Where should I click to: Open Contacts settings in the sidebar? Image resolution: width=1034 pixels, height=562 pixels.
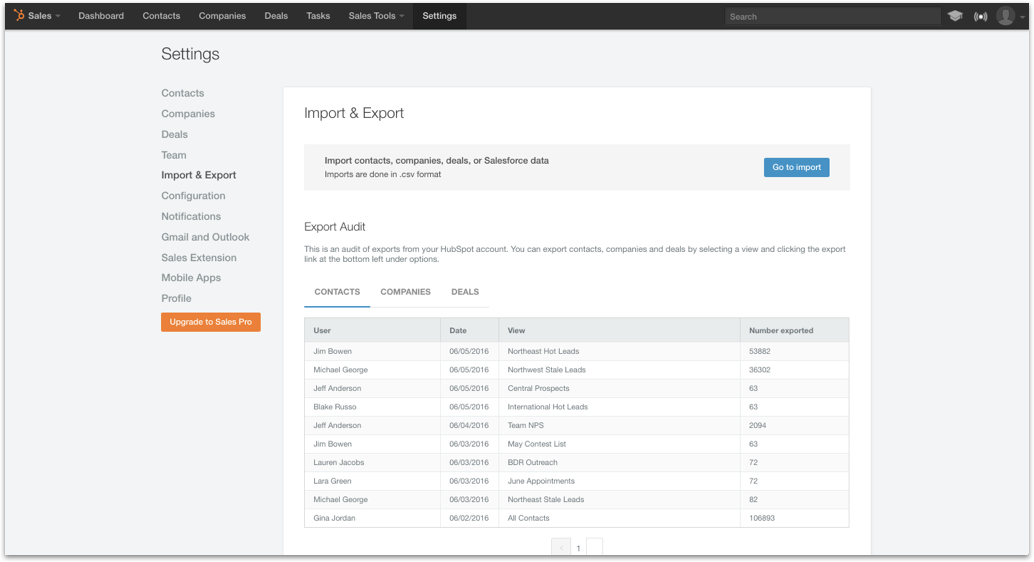(183, 93)
